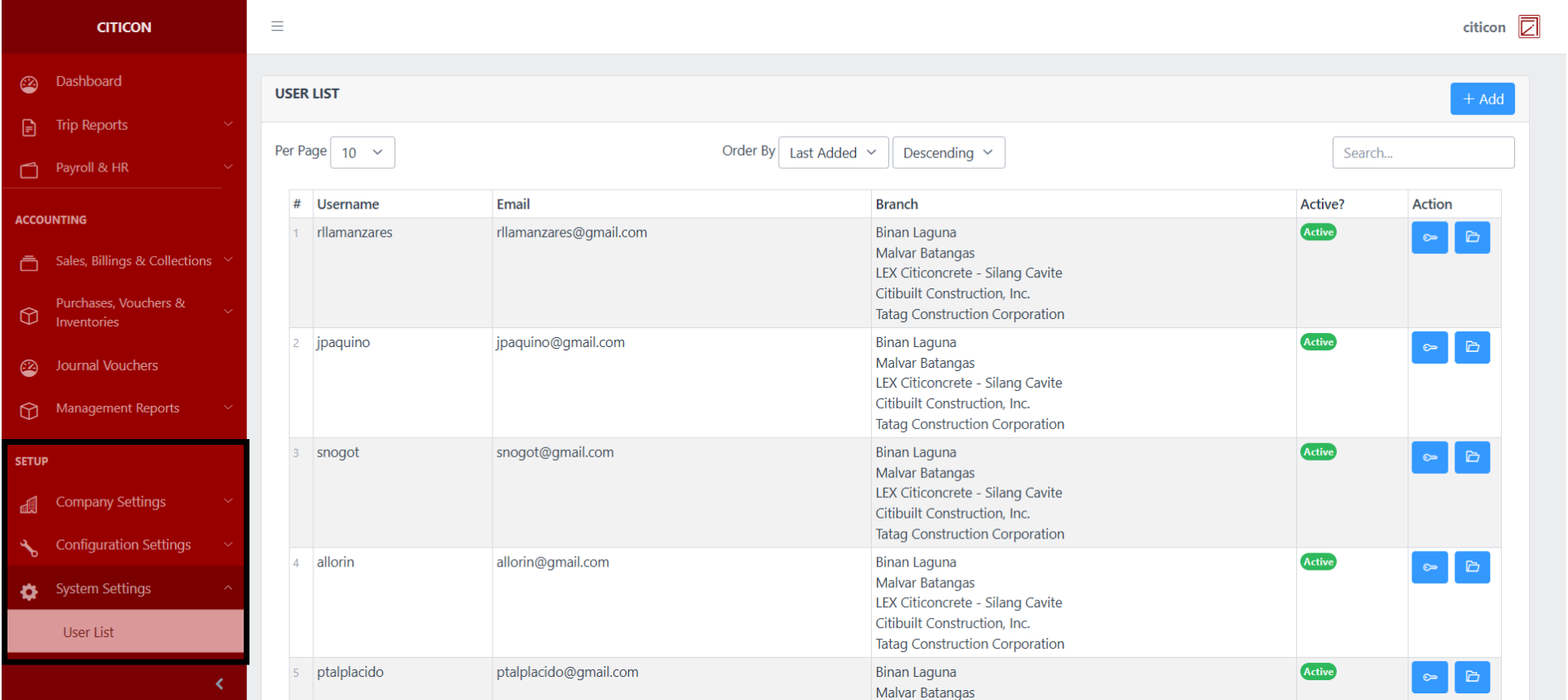Click the Trip Reports document icon
The height and width of the screenshot is (700, 1568).
point(29,127)
